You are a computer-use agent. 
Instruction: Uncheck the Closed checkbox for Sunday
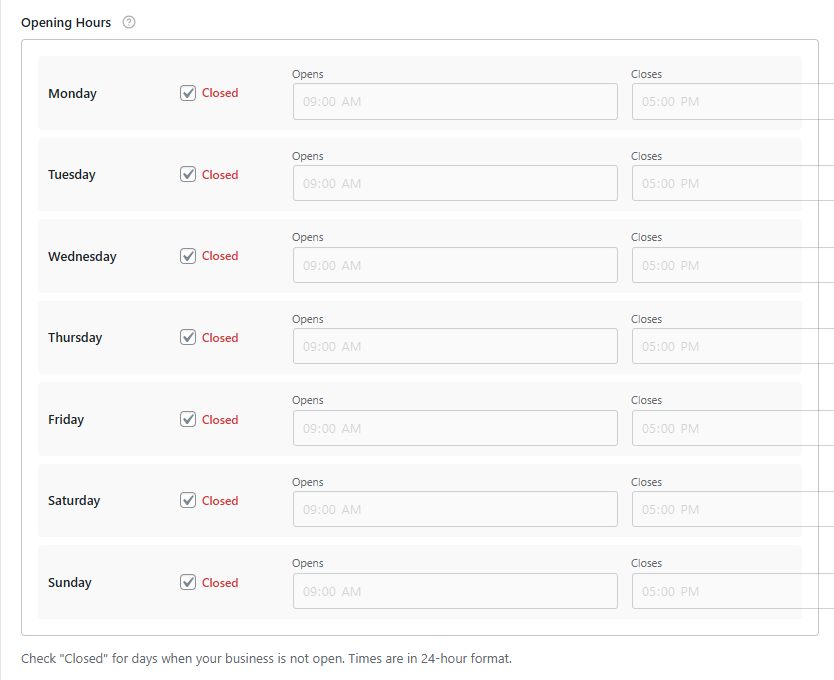(188, 582)
